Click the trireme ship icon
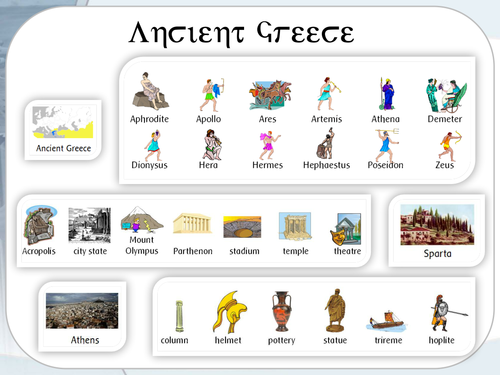Image resolution: width=500 pixels, height=375 pixels. coord(387,321)
